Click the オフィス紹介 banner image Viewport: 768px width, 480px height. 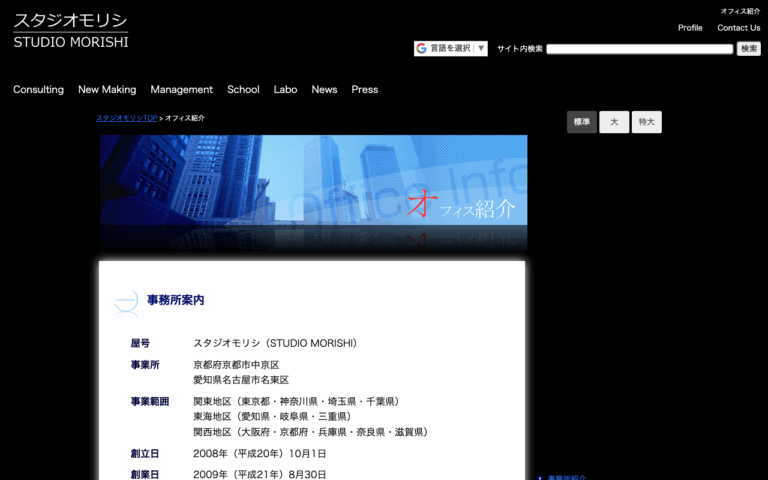[313, 193]
